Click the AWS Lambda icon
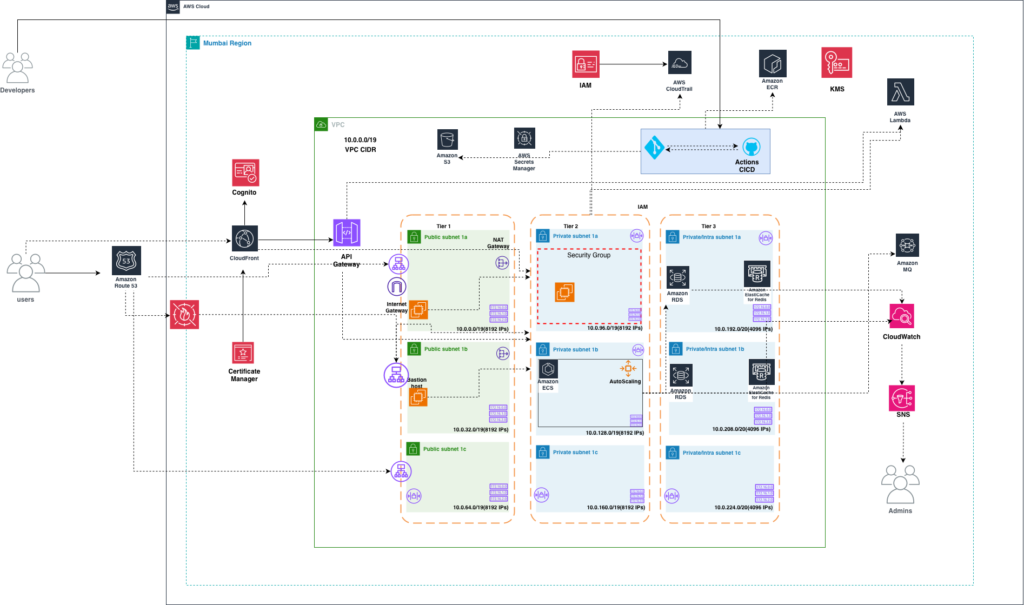The width and height of the screenshot is (1024, 605). coord(900,92)
